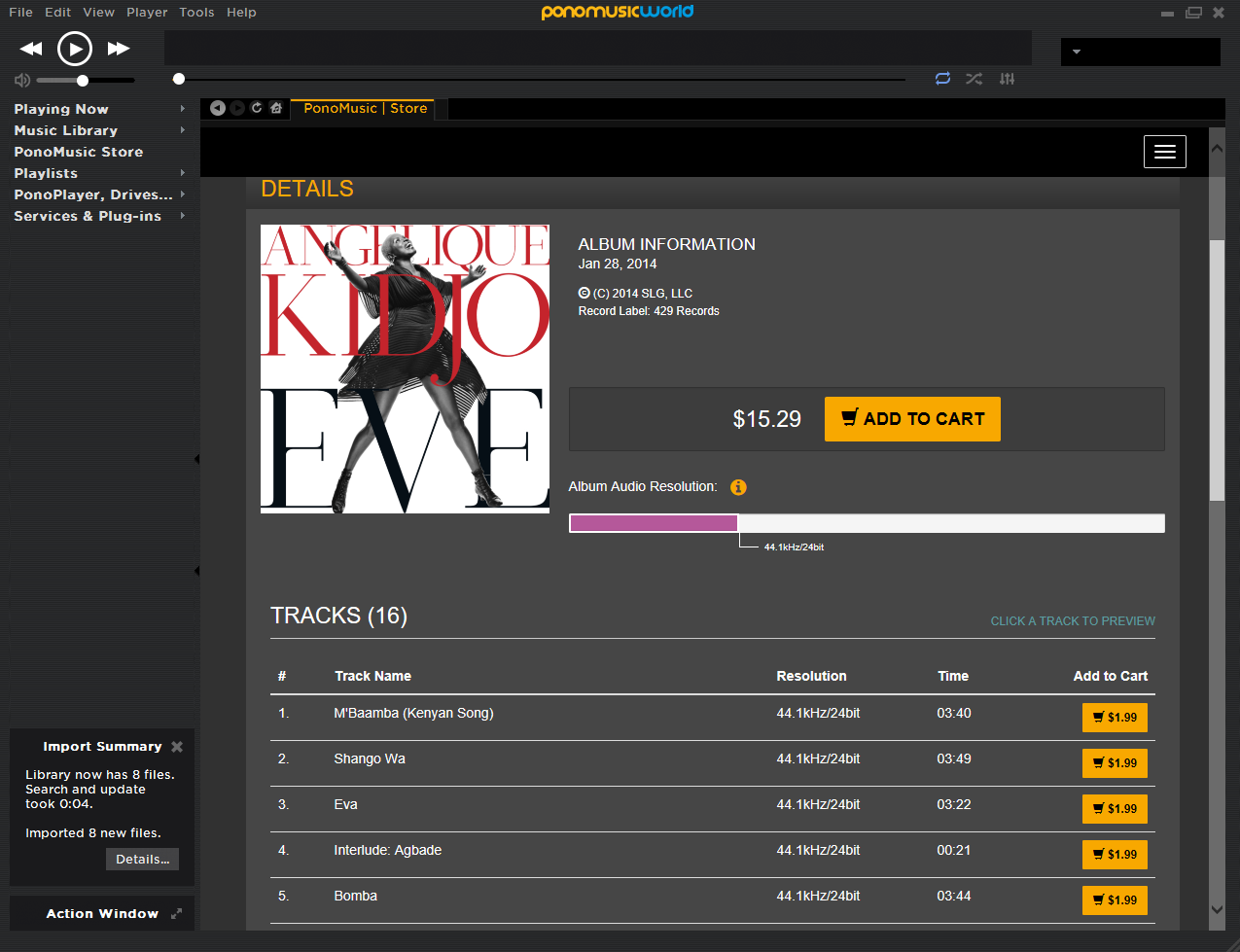The height and width of the screenshot is (952, 1240).
Task: Add Bomba track to cart
Action: [x=1115, y=900]
